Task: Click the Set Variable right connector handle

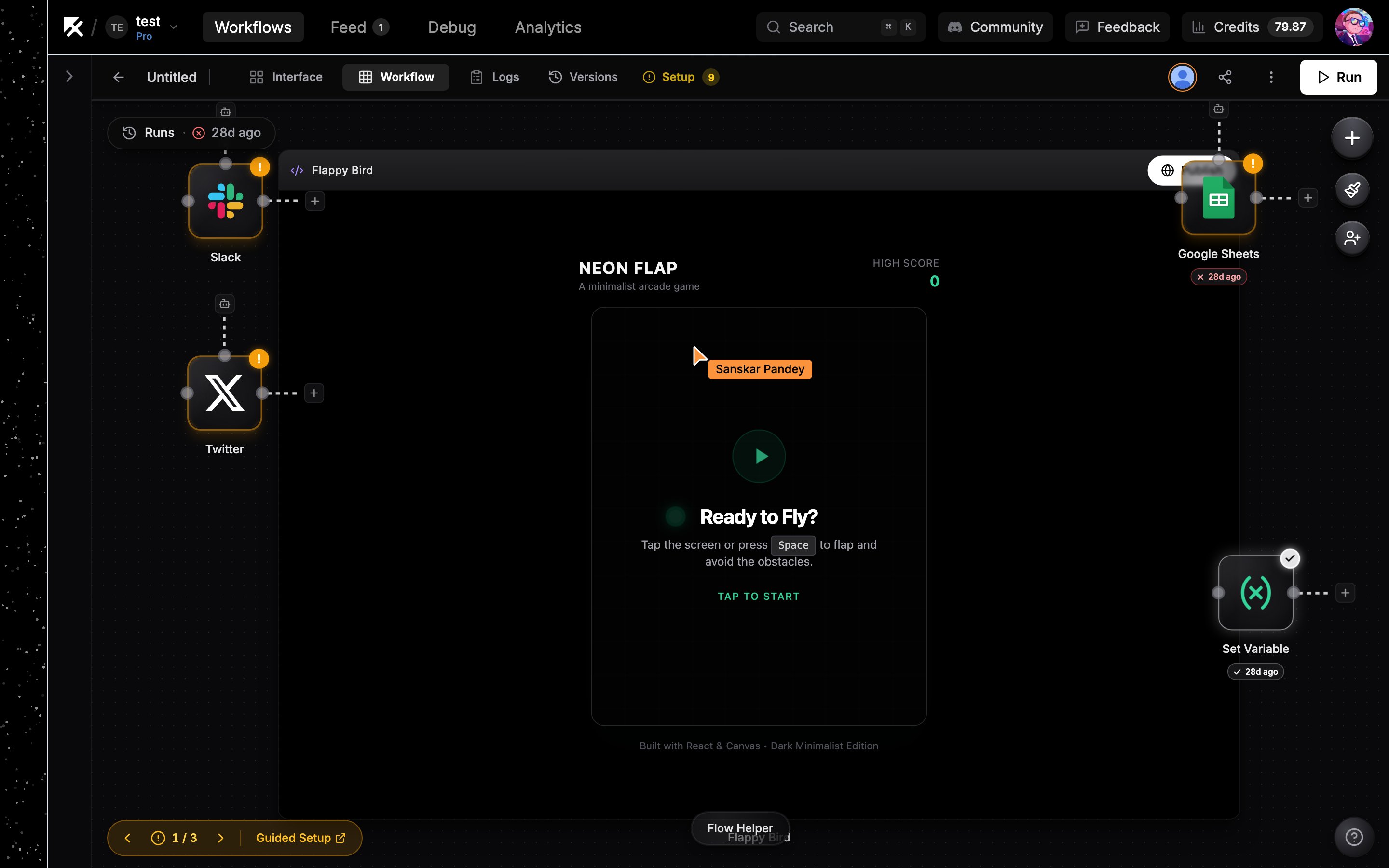Action: coord(1293,593)
